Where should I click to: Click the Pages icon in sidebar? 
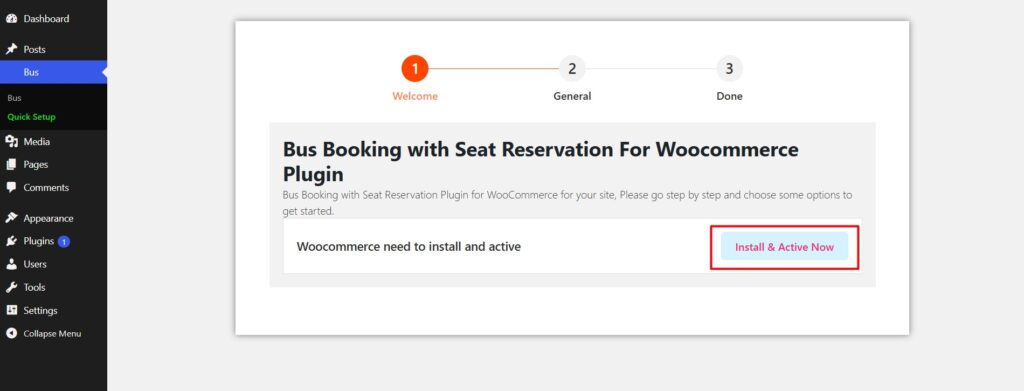(x=11, y=164)
